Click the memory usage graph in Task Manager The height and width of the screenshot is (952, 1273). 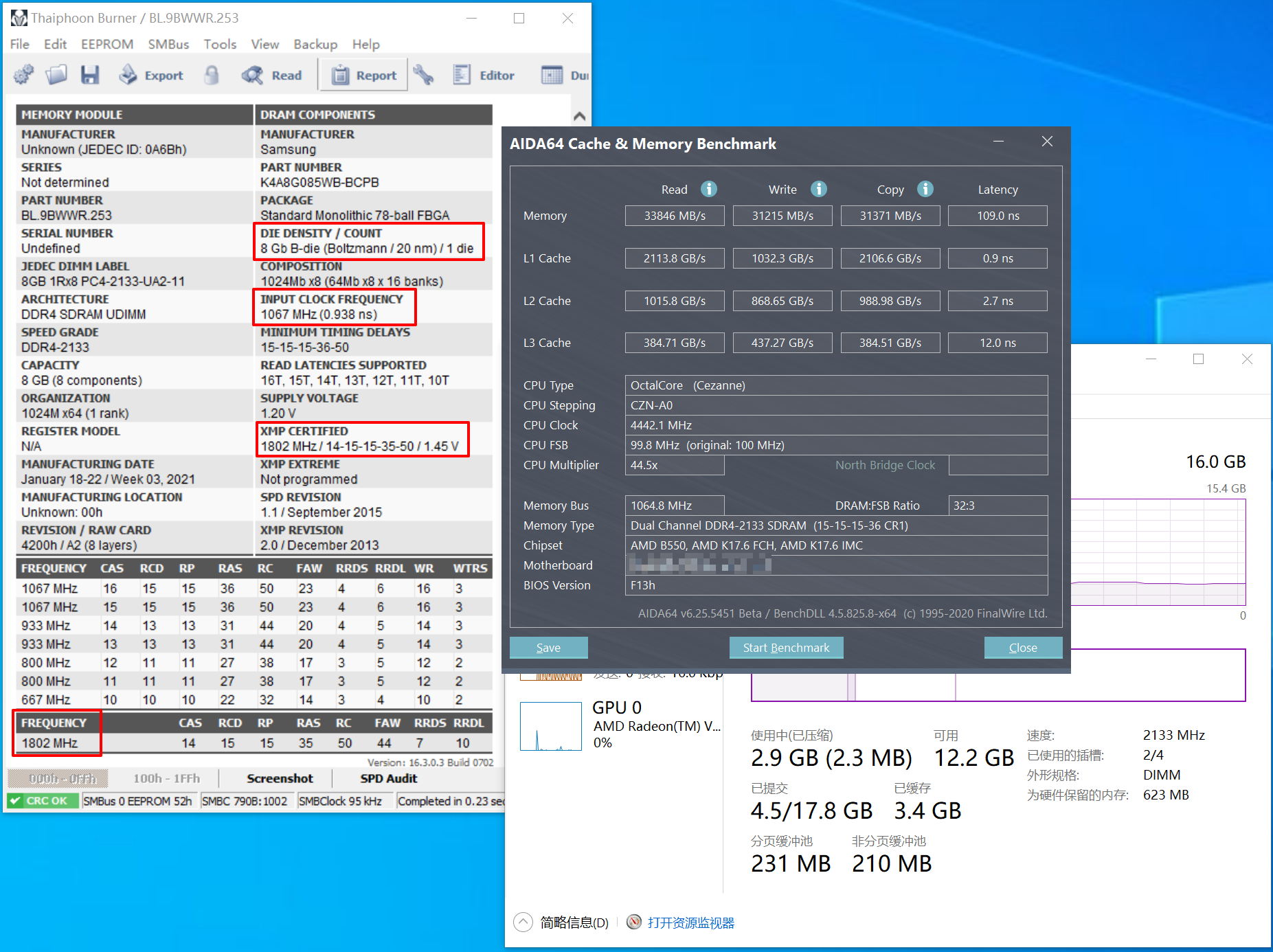pos(1158,552)
